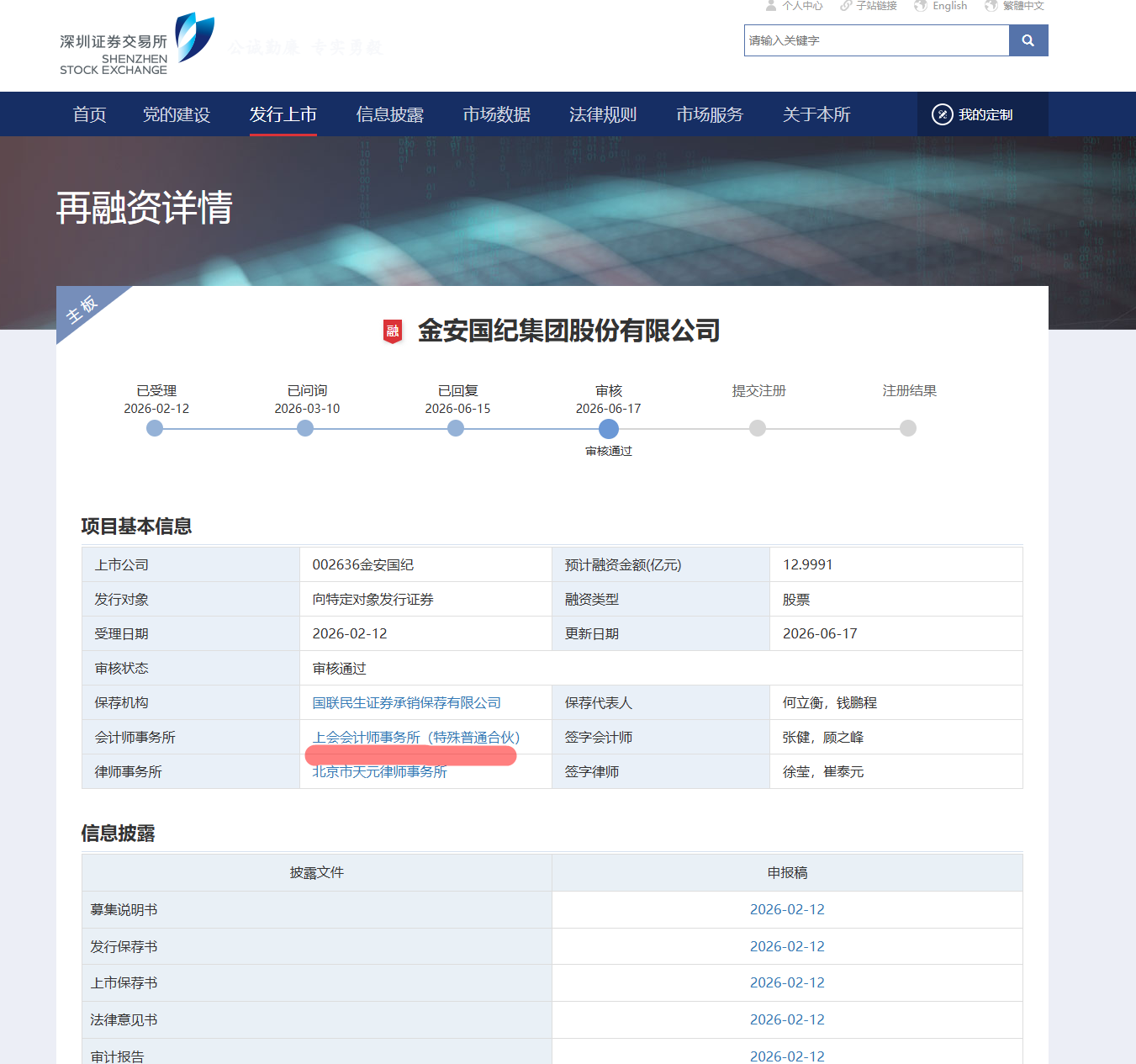1136x1064 pixels.
Task: Open the 上市保荐书 2026-02-12 filing link
Action: point(787,983)
